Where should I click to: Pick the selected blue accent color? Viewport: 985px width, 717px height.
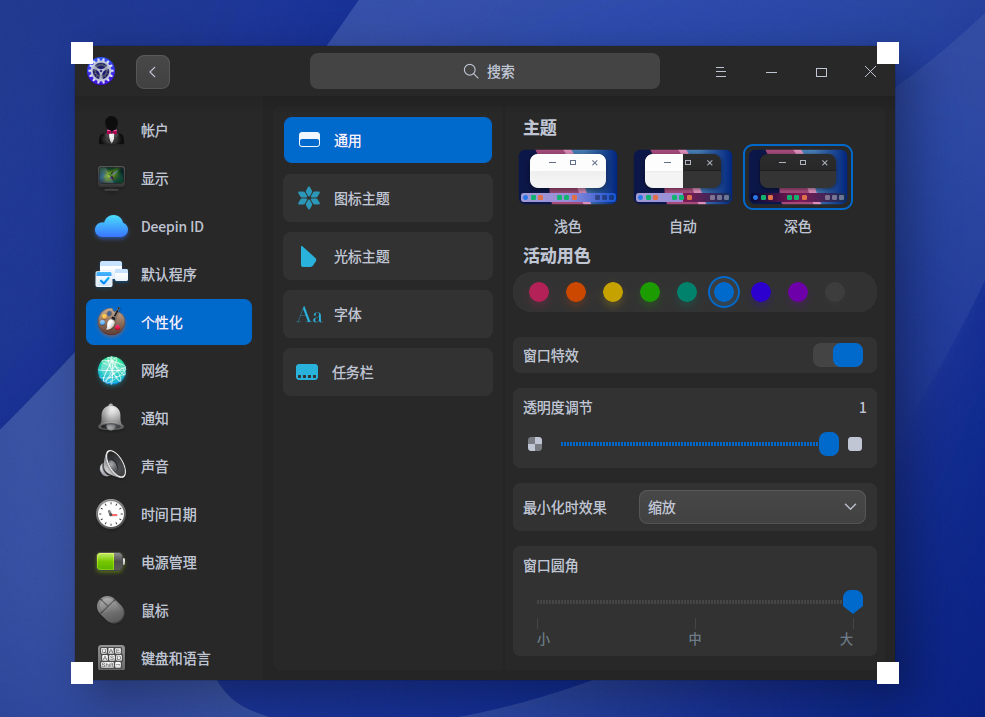(x=724, y=292)
